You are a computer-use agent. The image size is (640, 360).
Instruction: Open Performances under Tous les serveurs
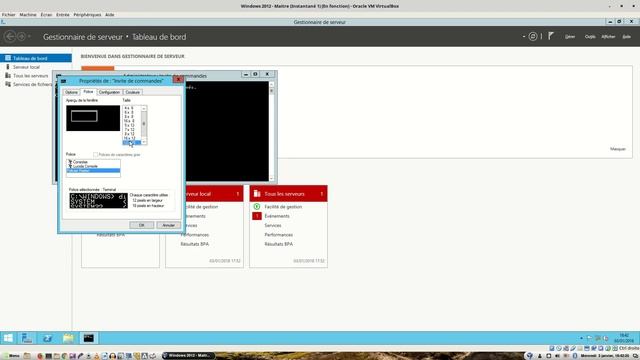278,235
